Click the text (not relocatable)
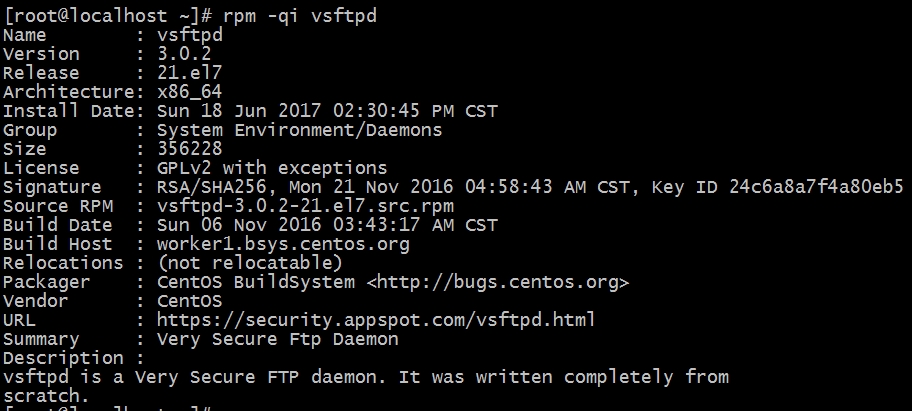The width and height of the screenshot is (912, 411). (250, 263)
